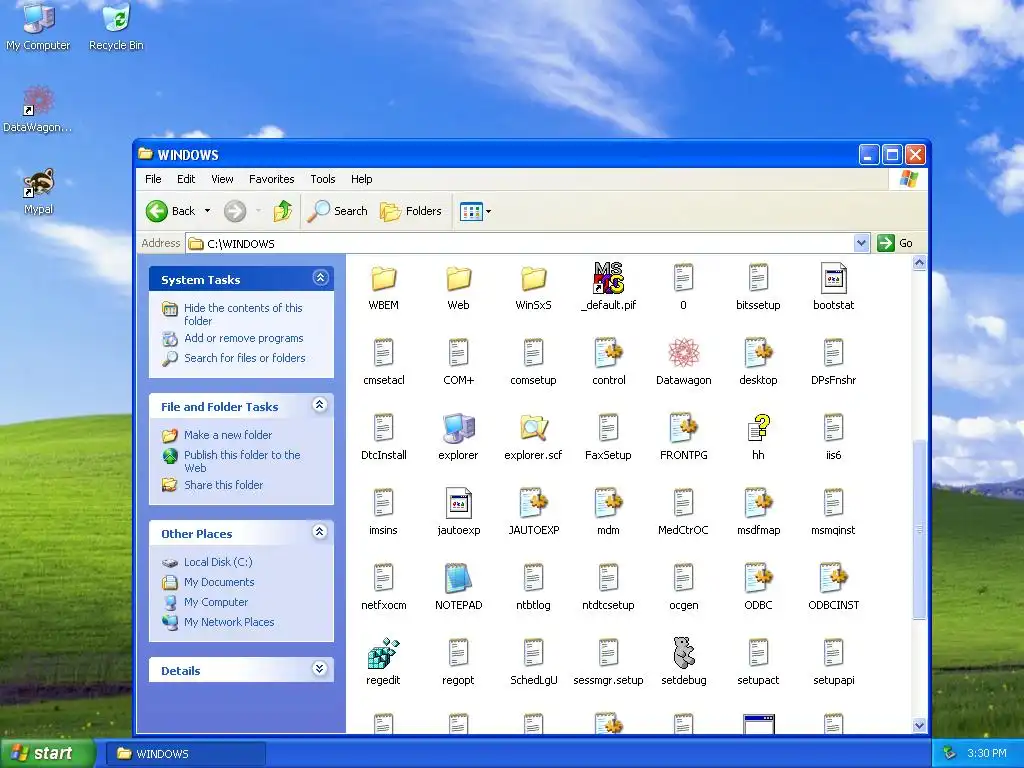1024x768 pixels.
Task: Select the Datawagon file icon
Action: coord(684,353)
